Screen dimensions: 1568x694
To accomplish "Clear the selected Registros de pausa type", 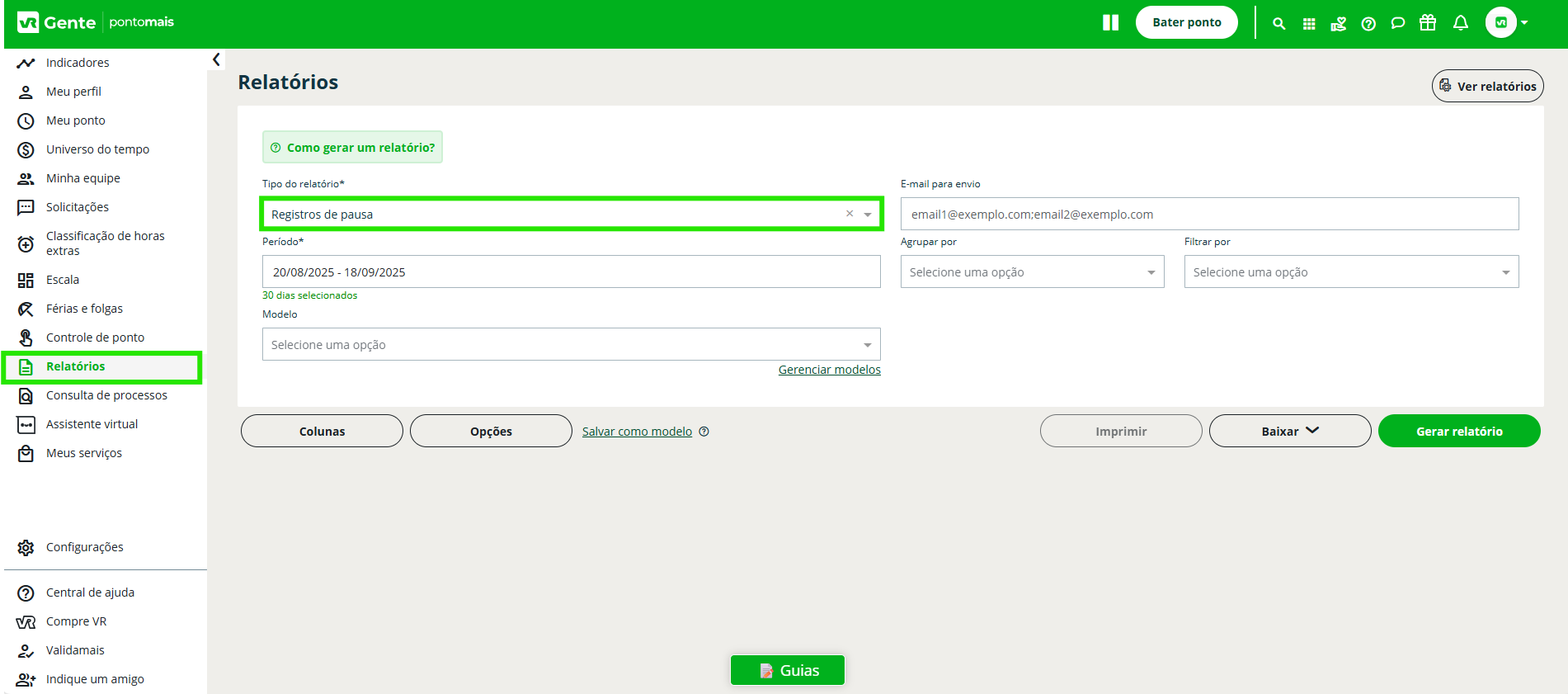I will pyautogui.click(x=850, y=214).
